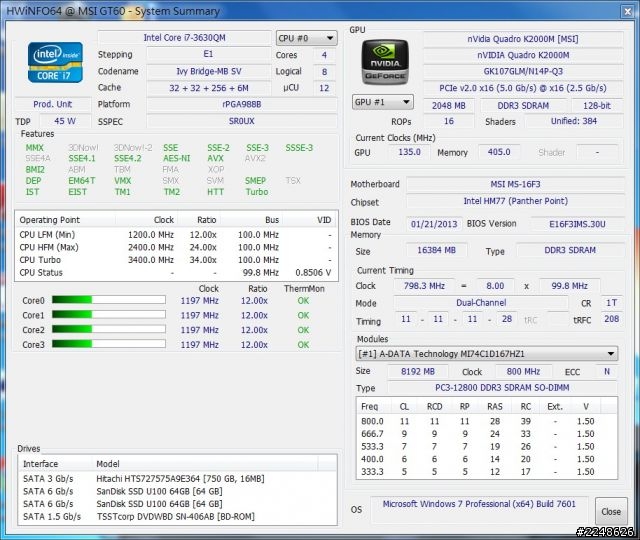640x540 pixels.
Task: Click the tRFC 208 value
Action: tap(611, 319)
